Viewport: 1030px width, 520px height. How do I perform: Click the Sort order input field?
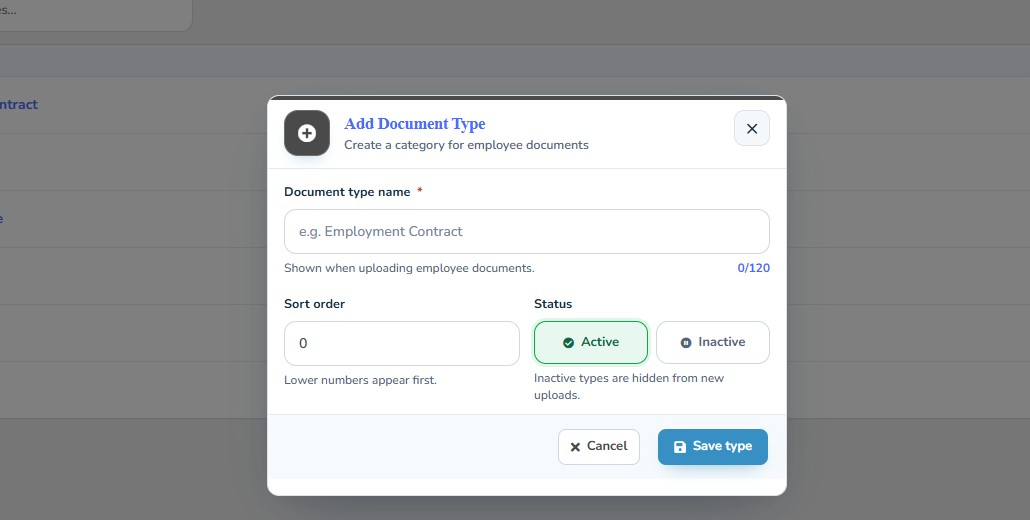401,343
